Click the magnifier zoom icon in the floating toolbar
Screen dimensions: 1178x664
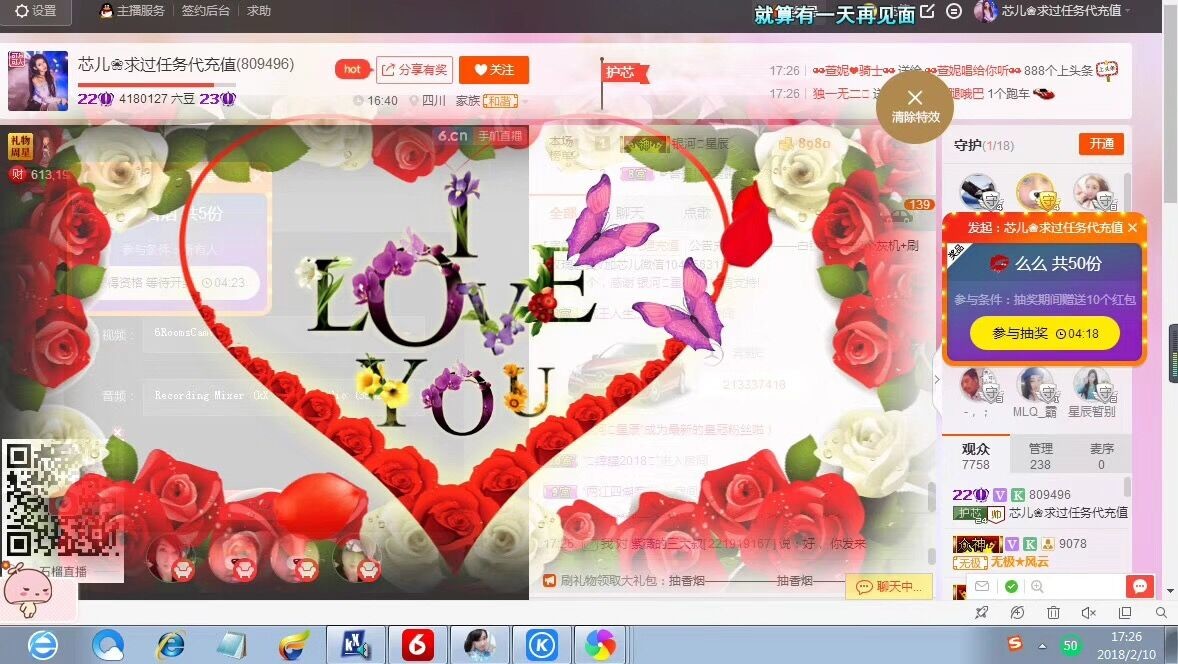(1037, 586)
